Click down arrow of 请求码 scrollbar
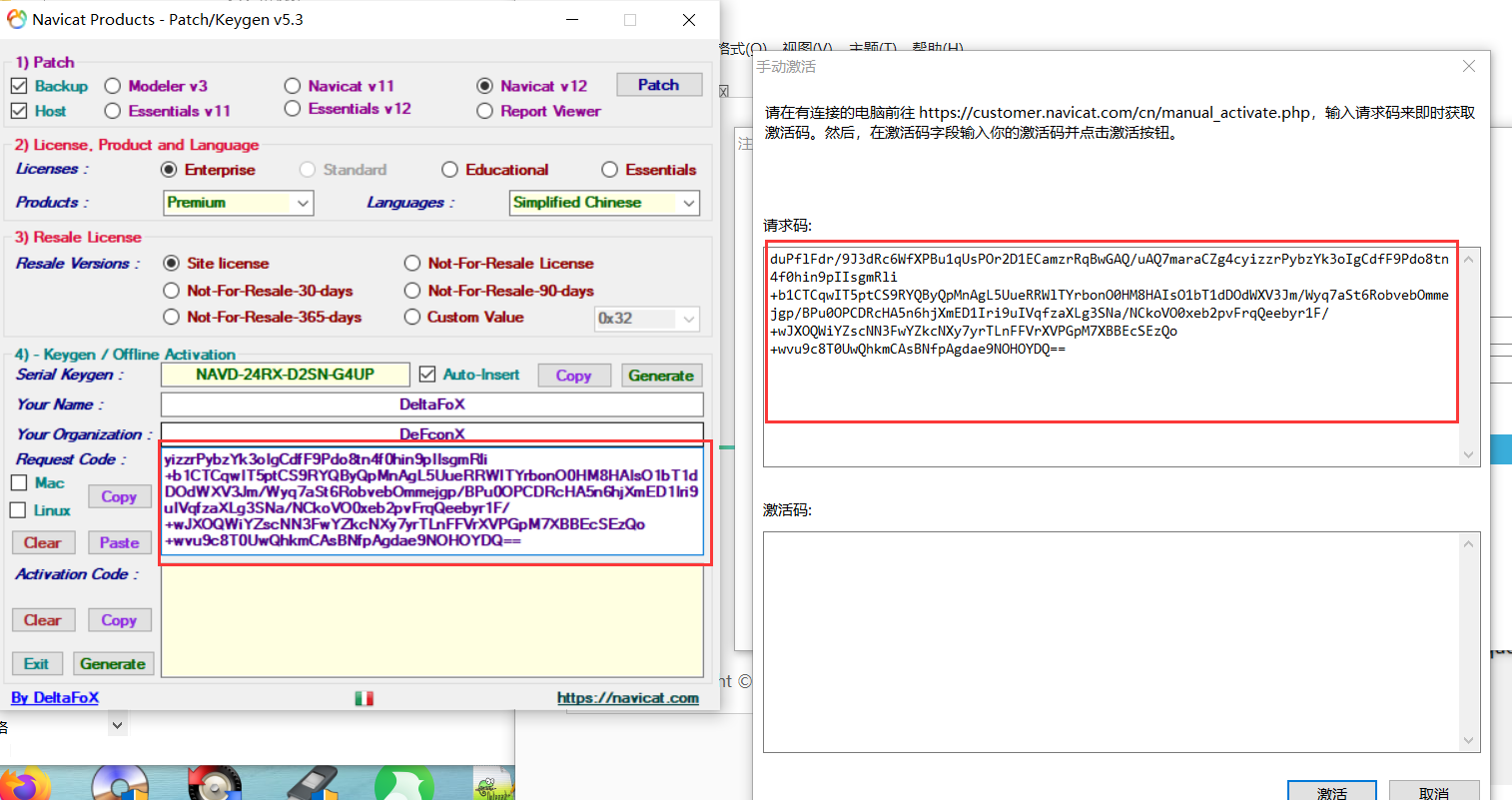Viewport: 1512px width, 800px height. 1468,454
